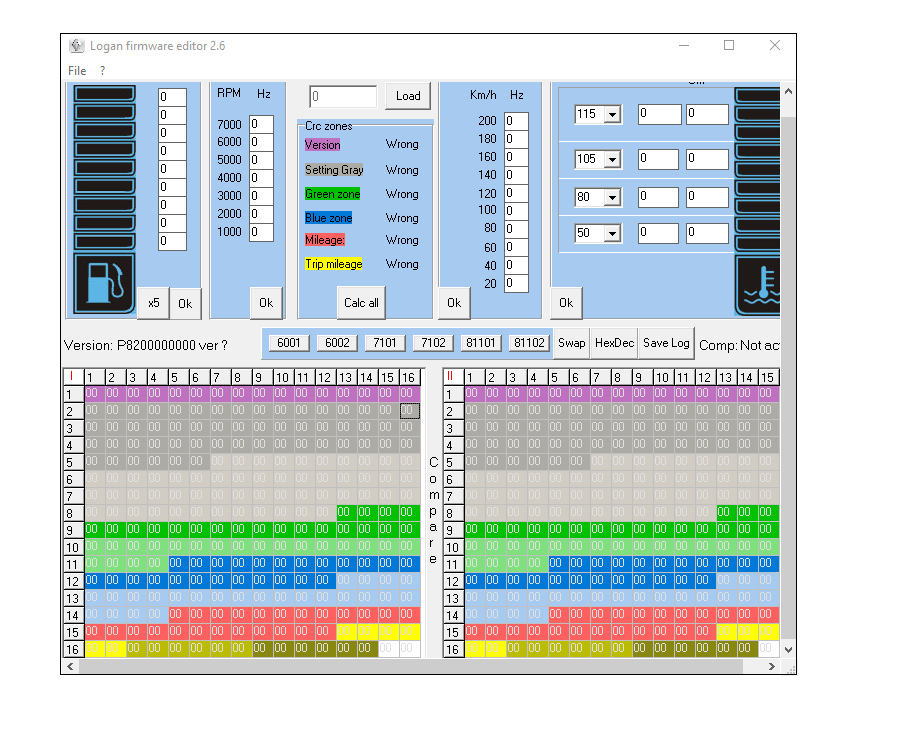
Task: Click the Swap button
Action: click(572, 343)
